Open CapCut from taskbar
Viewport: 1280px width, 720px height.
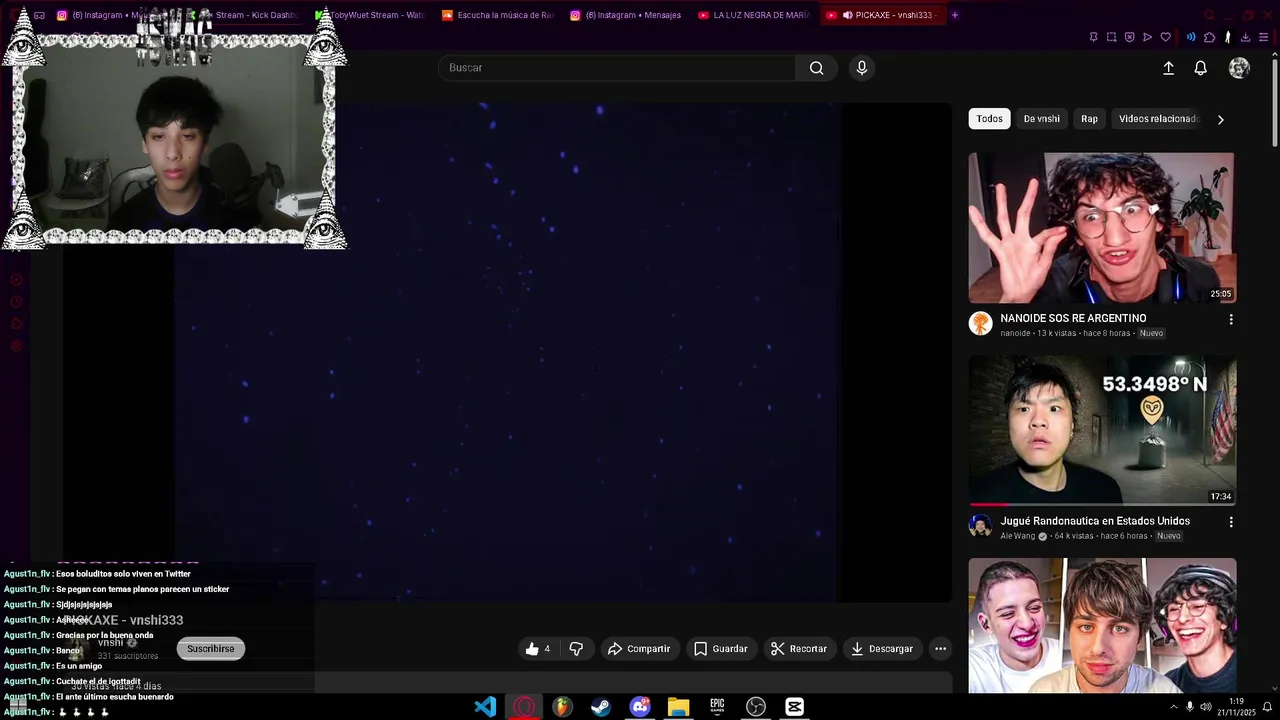[x=794, y=707]
